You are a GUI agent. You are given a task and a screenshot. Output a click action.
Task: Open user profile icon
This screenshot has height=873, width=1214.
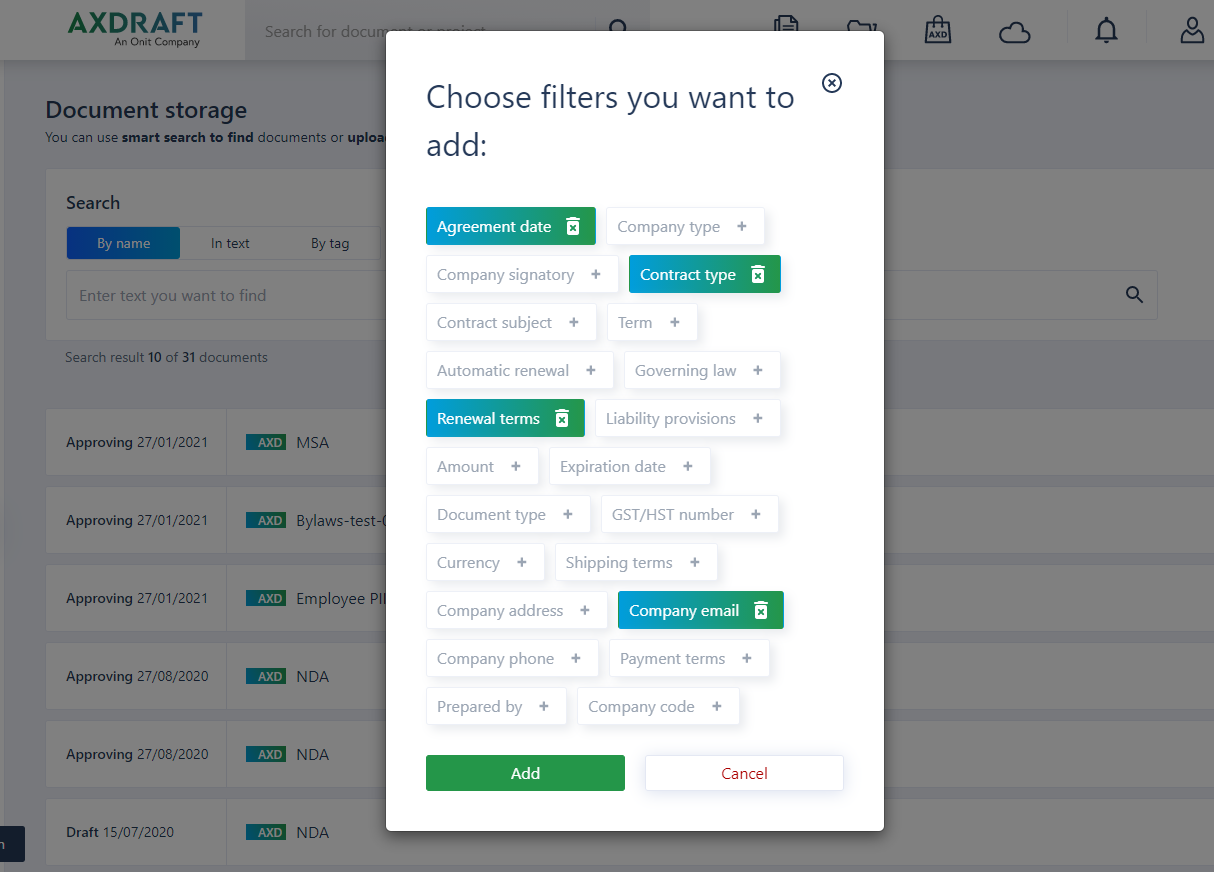1192,30
